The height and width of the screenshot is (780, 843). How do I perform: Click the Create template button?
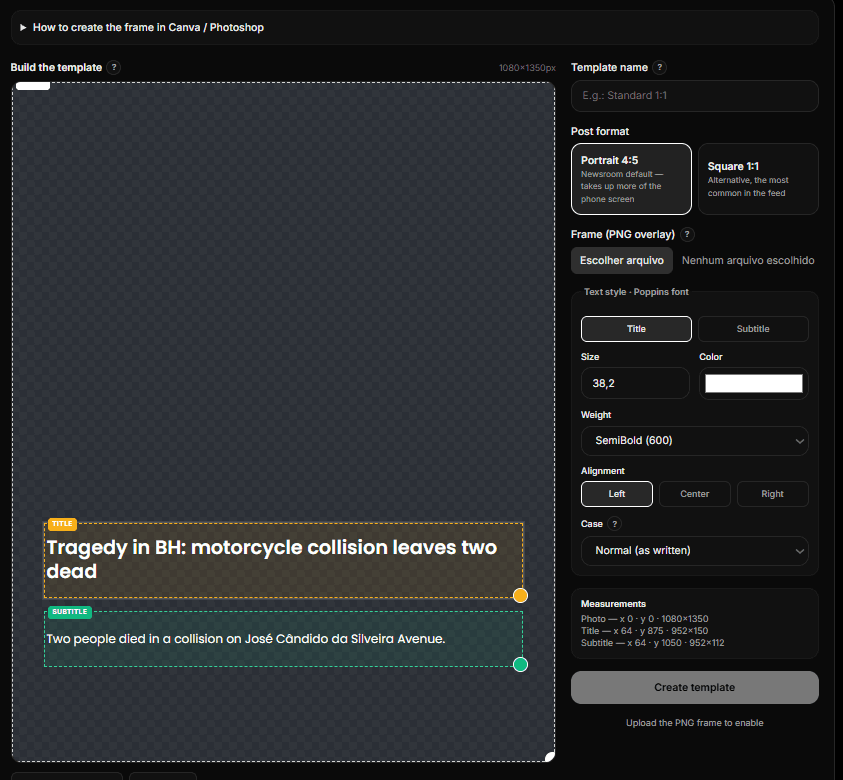tap(695, 688)
